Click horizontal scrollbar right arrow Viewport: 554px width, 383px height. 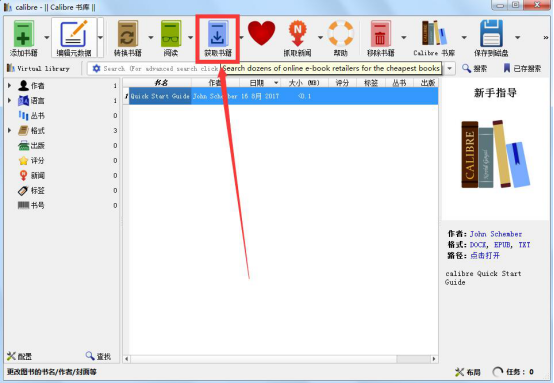point(434,359)
